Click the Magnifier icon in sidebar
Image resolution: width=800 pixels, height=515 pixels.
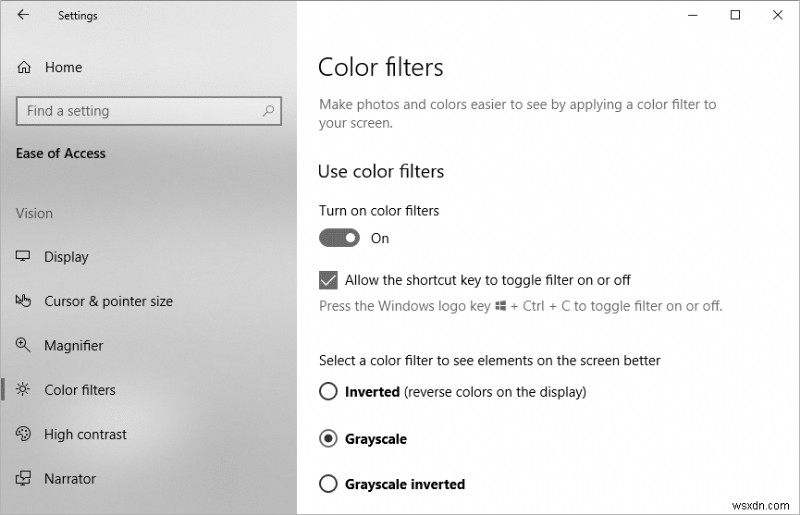pyautogui.click(x=24, y=345)
